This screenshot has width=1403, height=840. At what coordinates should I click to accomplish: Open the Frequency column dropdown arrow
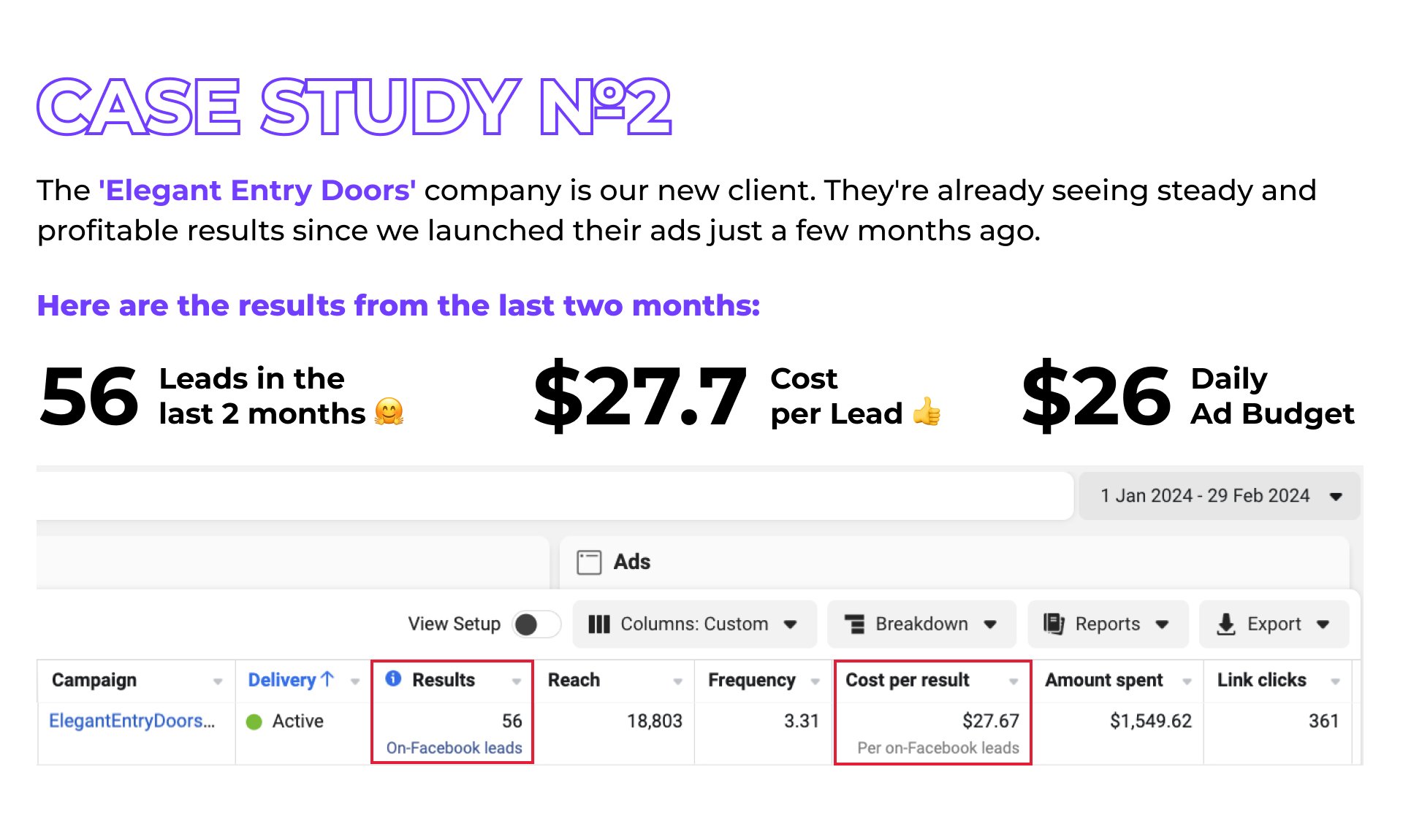(x=815, y=681)
